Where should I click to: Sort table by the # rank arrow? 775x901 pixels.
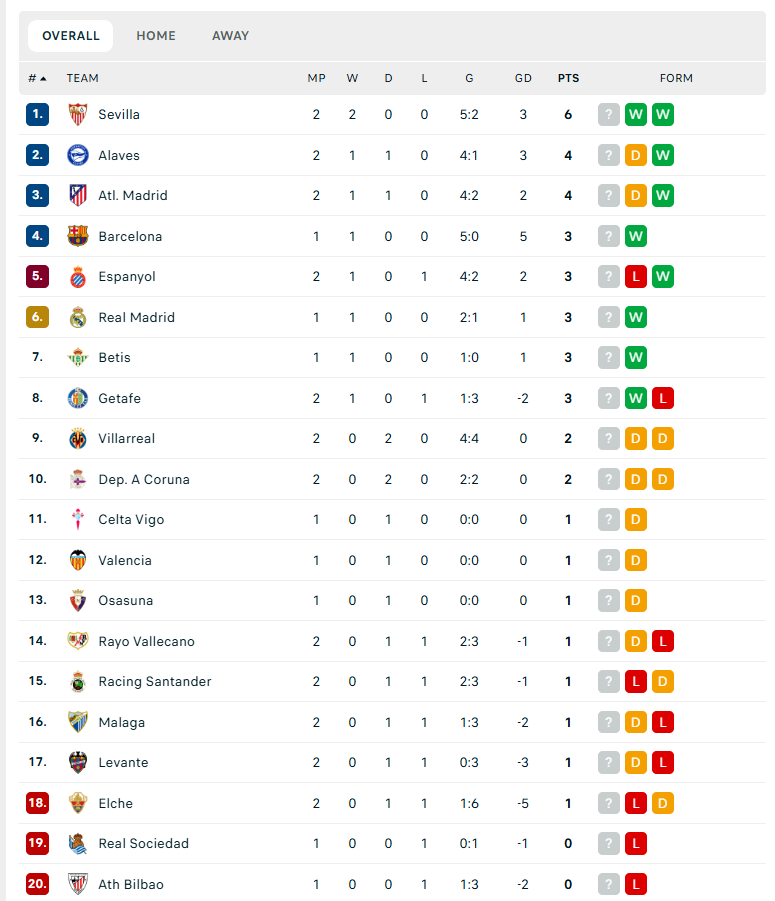tap(37, 78)
